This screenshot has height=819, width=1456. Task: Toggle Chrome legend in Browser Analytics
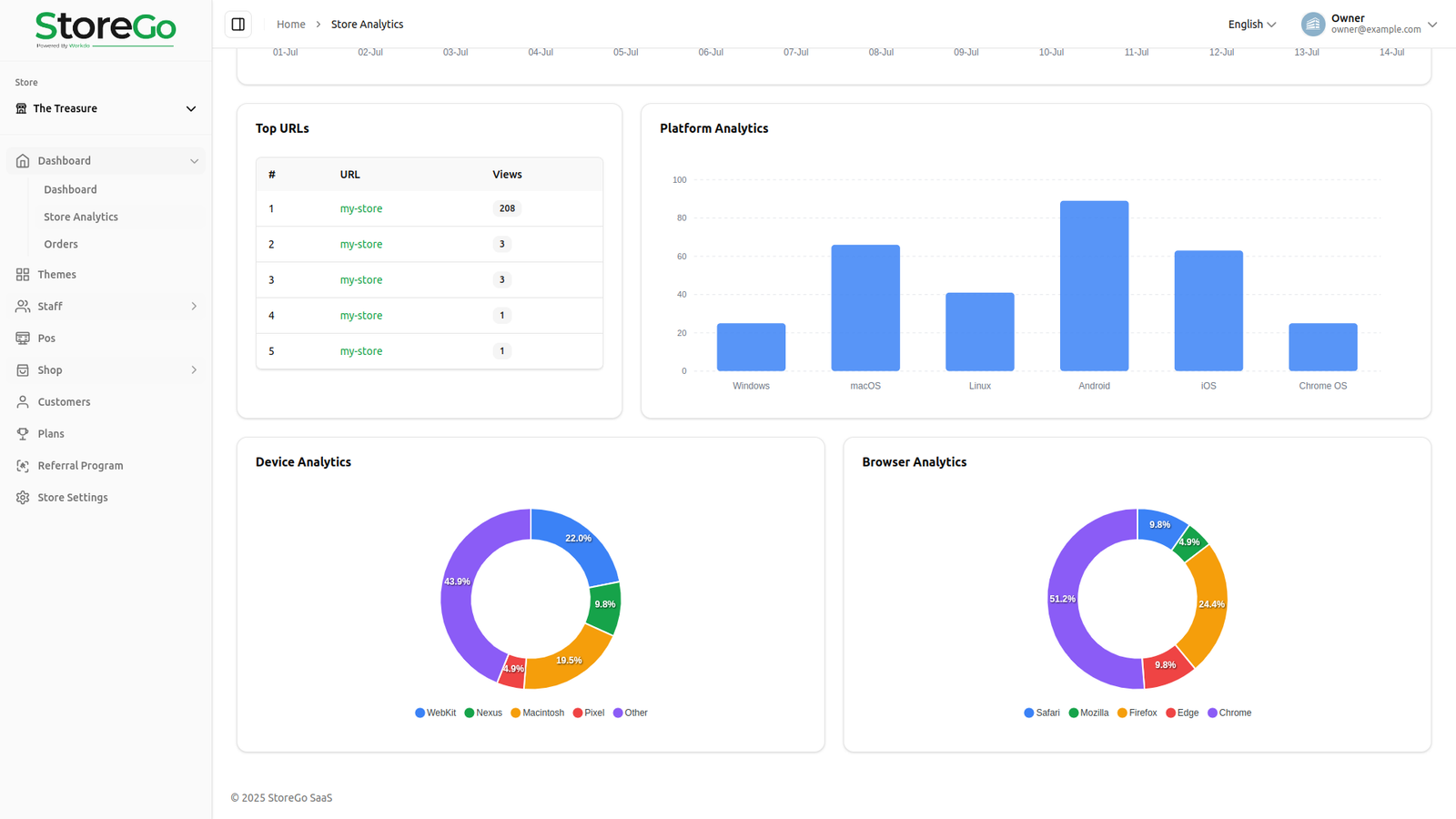[1229, 713]
